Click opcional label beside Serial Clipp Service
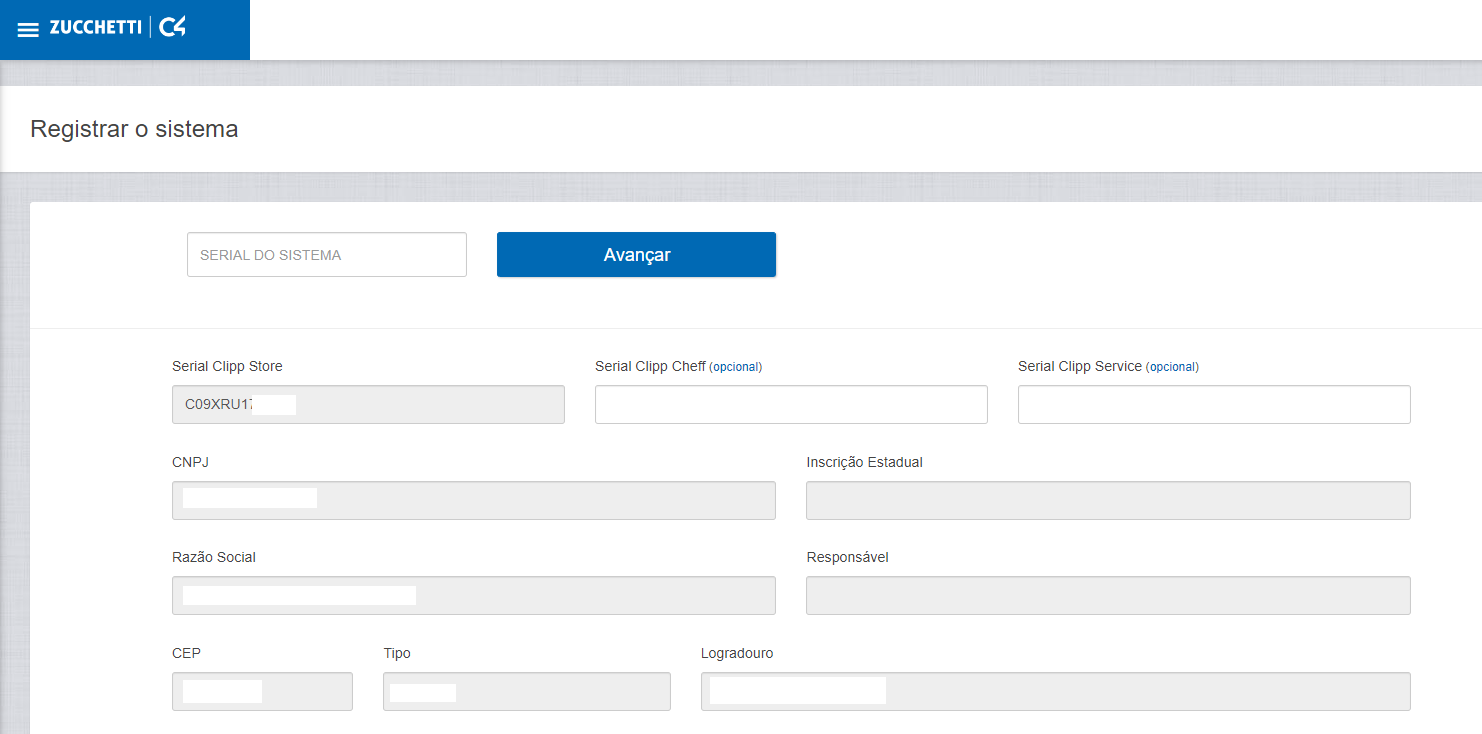Image resolution: width=1482 pixels, height=734 pixels. 1172,367
